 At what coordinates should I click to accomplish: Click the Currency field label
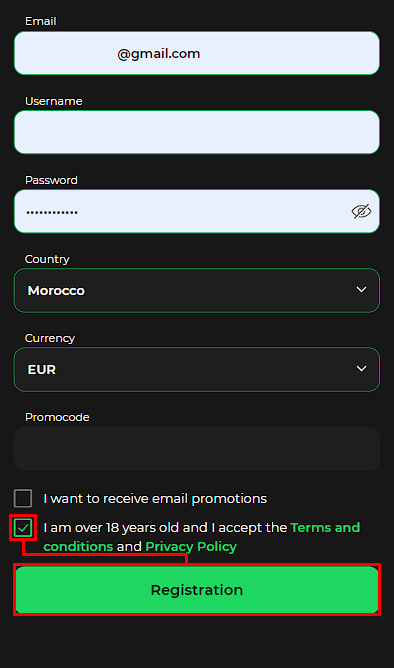point(50,338)
